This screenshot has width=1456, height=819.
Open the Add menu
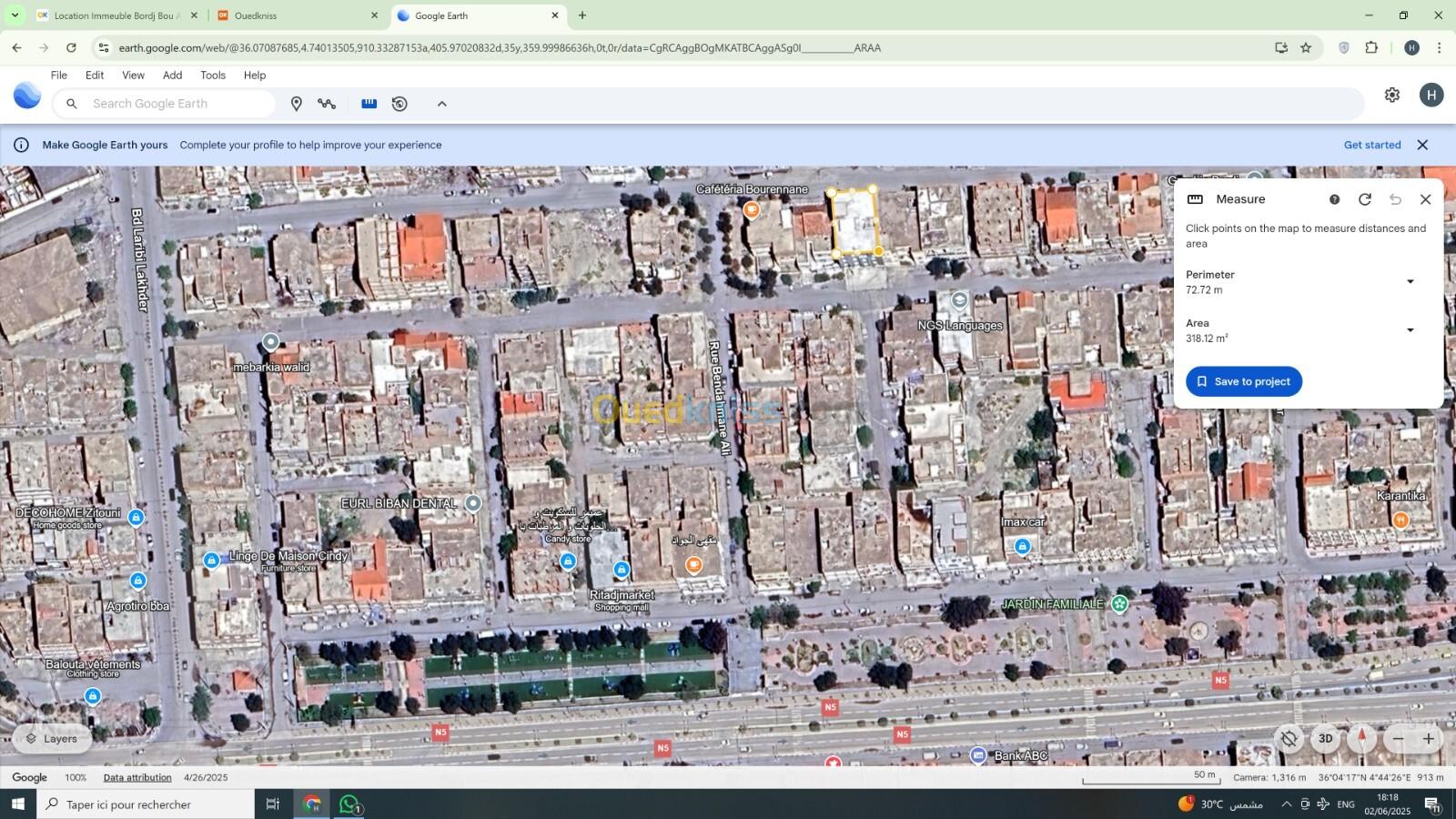tap(172, 76)
